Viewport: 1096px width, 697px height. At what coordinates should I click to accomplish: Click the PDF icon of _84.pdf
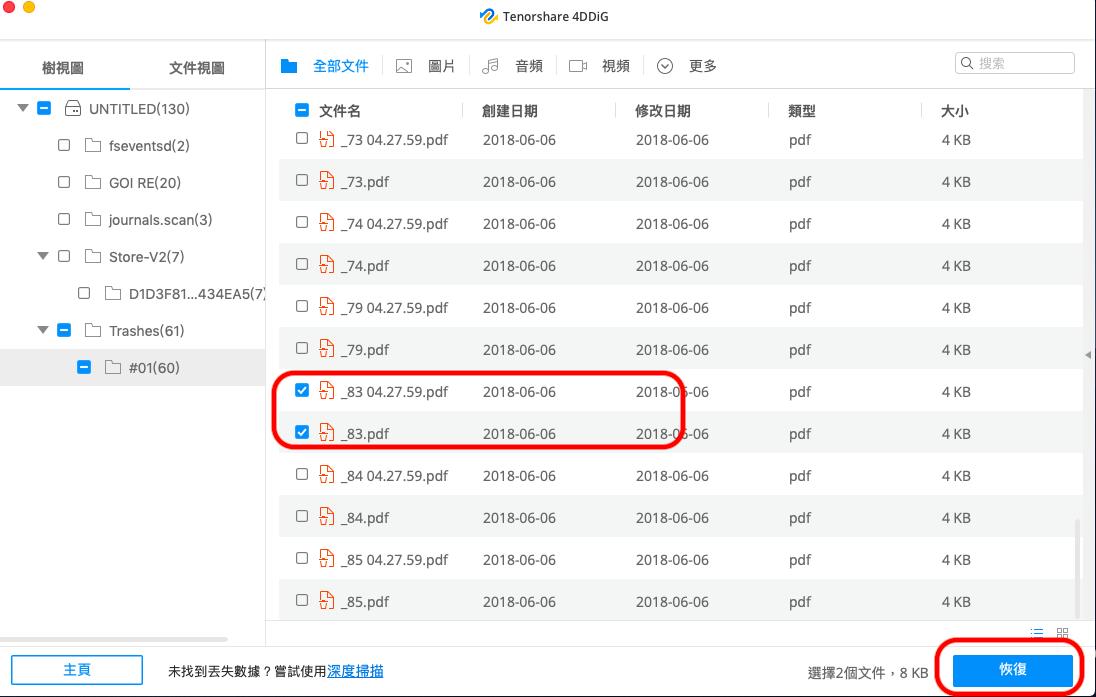pyautogui.click(x=326, y=517)
